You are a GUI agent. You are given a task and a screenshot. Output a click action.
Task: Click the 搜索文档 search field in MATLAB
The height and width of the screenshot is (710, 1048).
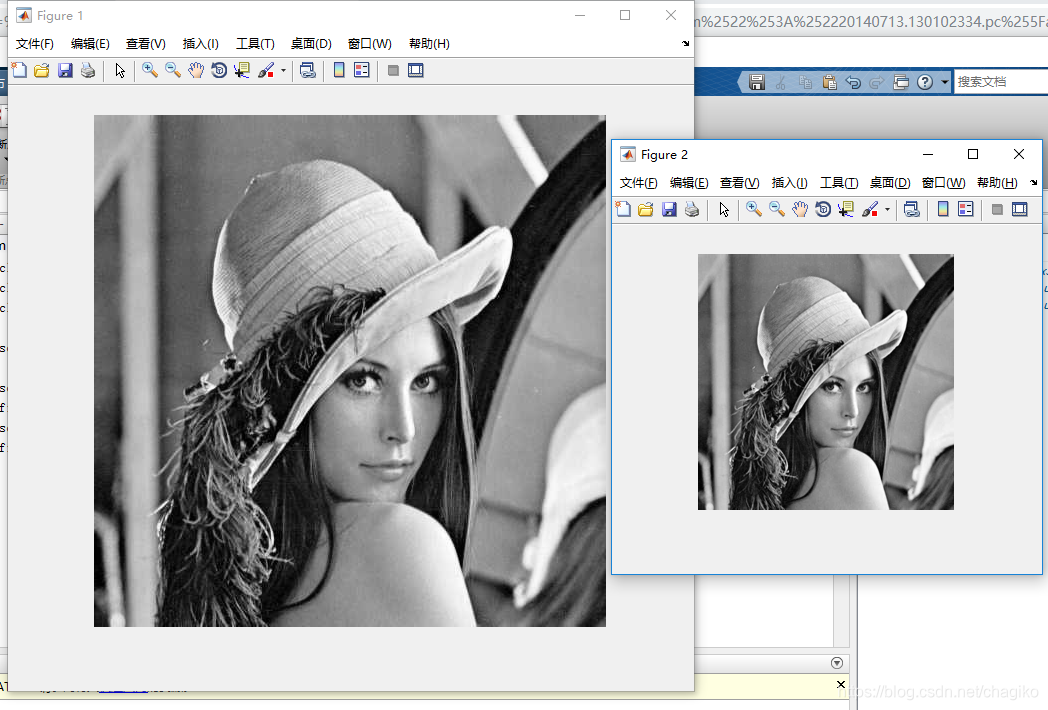coord(1001,82)
